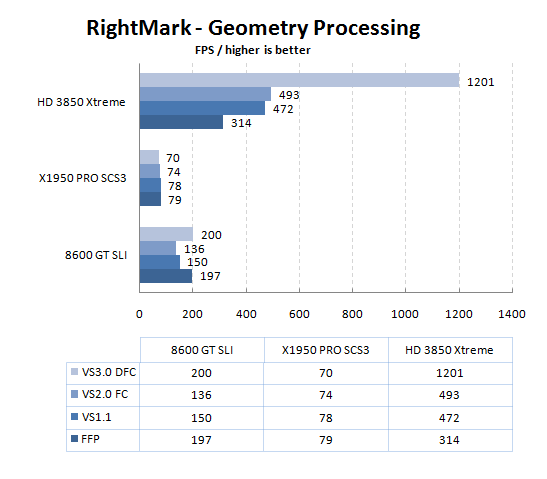Screen dimensions: 547x479
Task: Click the 197 data label beside its bar
Action: click(210, 276)
